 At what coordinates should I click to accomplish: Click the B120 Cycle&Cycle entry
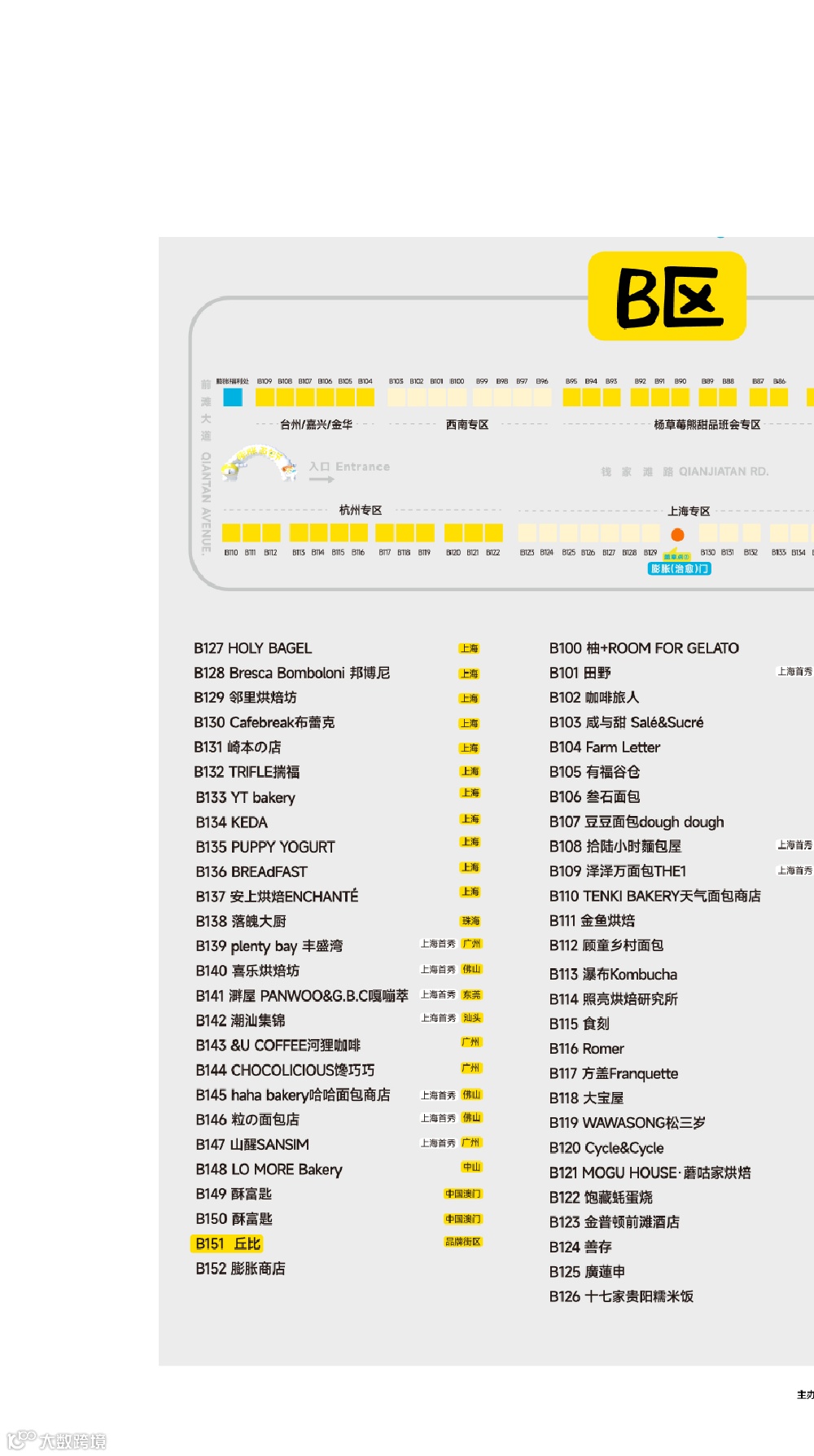pyautogui.click(x=606, y=1147)
